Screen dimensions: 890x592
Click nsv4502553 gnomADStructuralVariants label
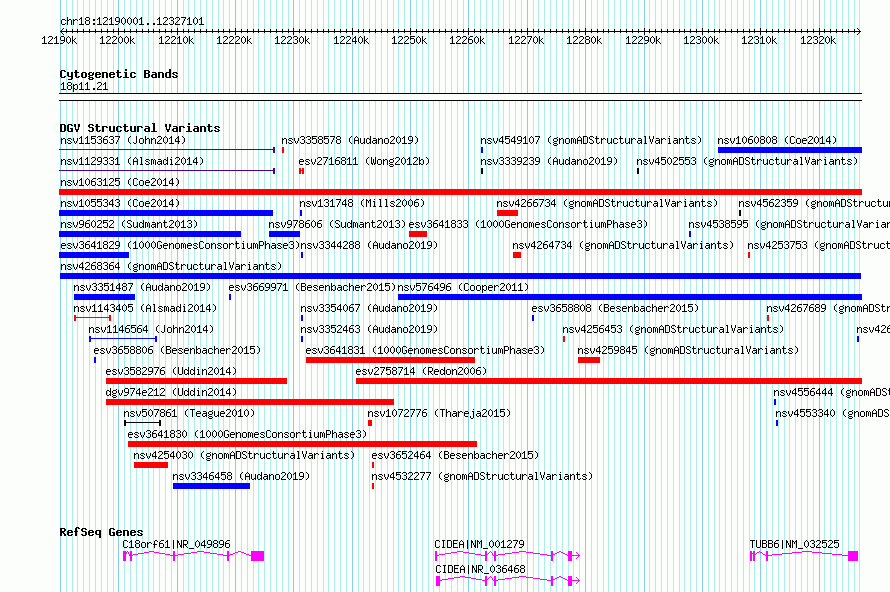(747, 161)
